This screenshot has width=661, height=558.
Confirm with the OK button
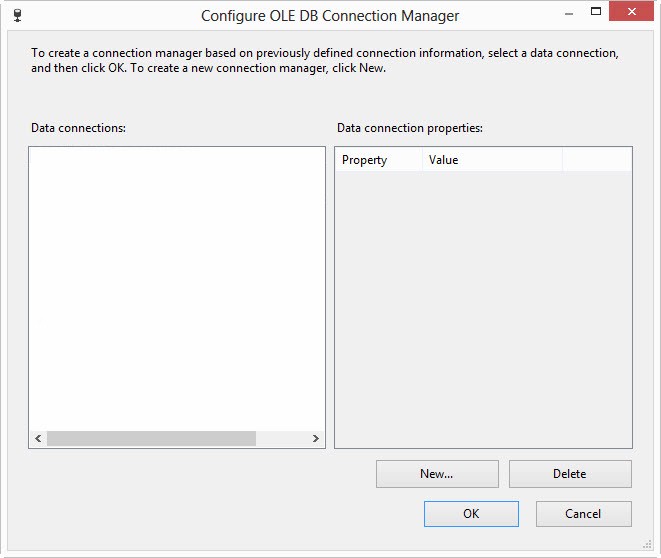[471, 514]
